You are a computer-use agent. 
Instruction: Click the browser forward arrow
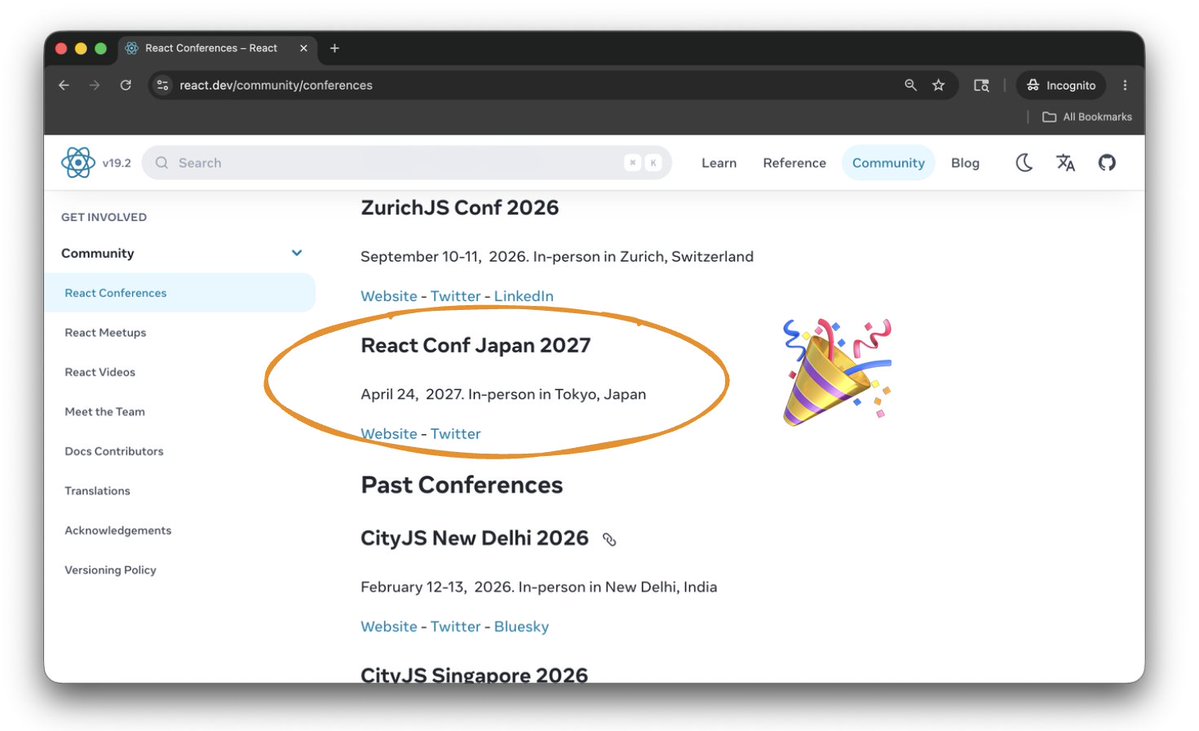point(95,85)
